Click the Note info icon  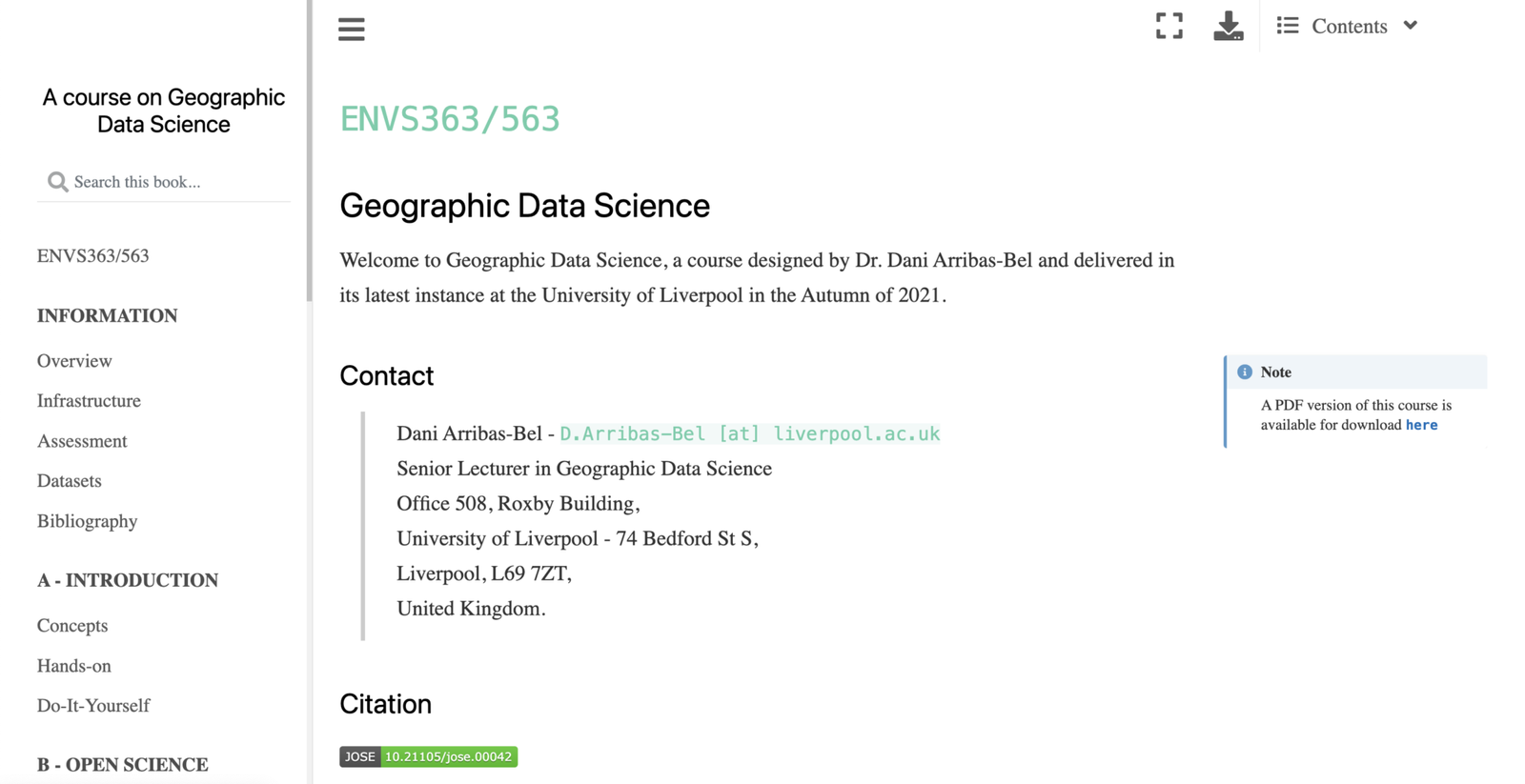[x=1245, y=372]
